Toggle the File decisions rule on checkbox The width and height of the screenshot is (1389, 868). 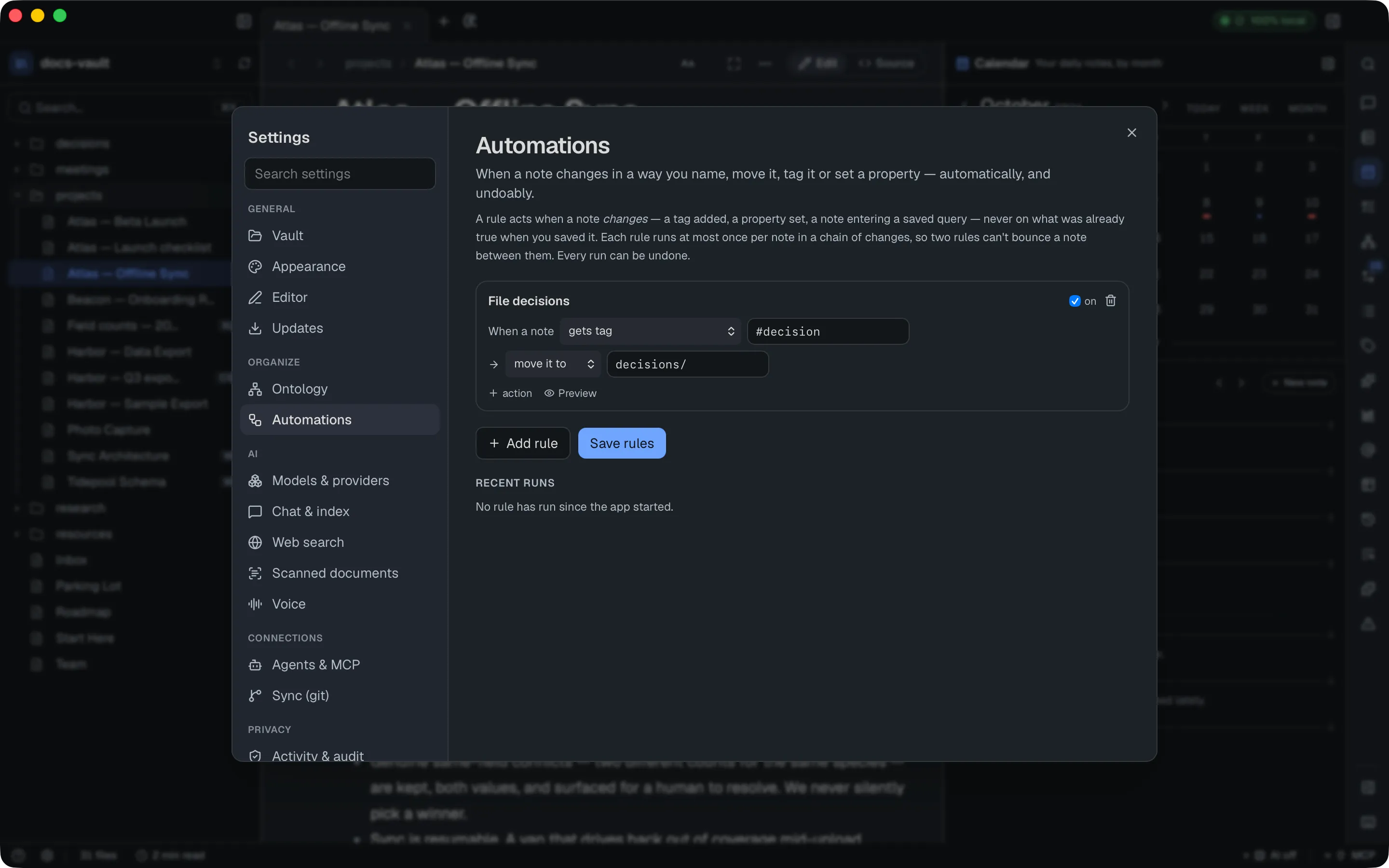1075,301
